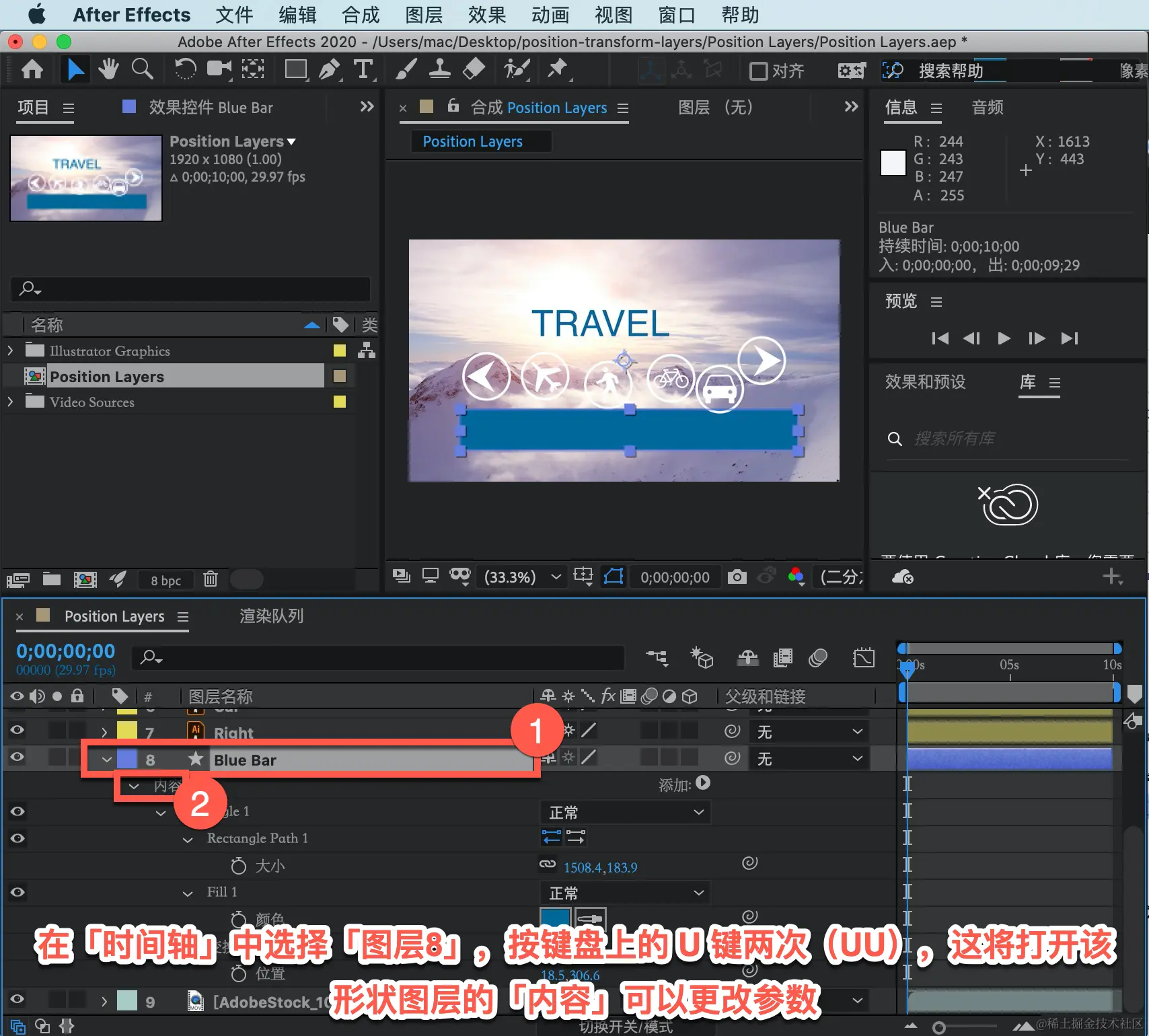Screen dimensions: 1149x1036
Task: Toggle visibility of Rectangle Path 1
Action: [x=17, y=838]
